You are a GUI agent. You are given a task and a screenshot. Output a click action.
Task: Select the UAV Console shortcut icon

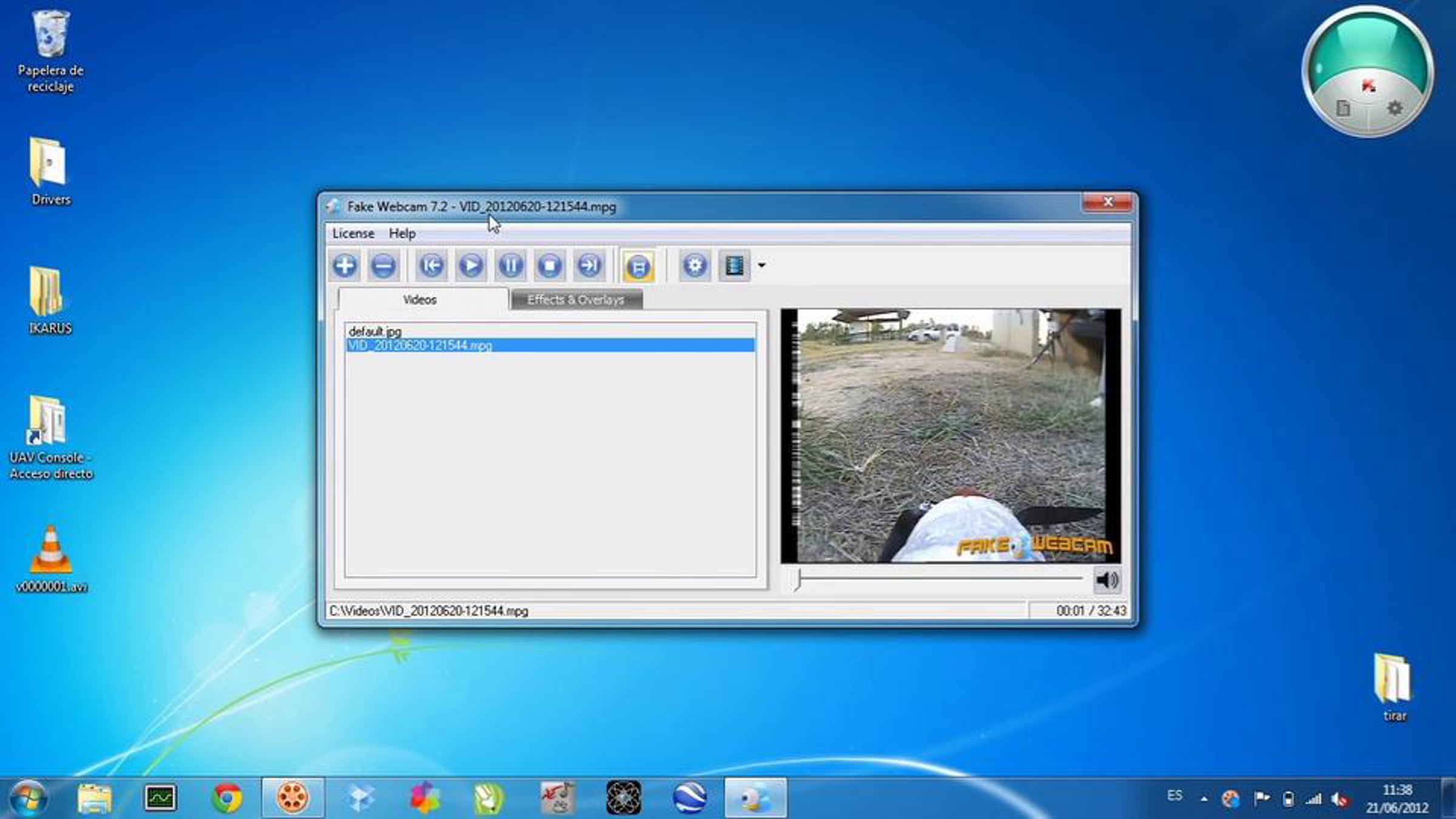tap(51, 439)
